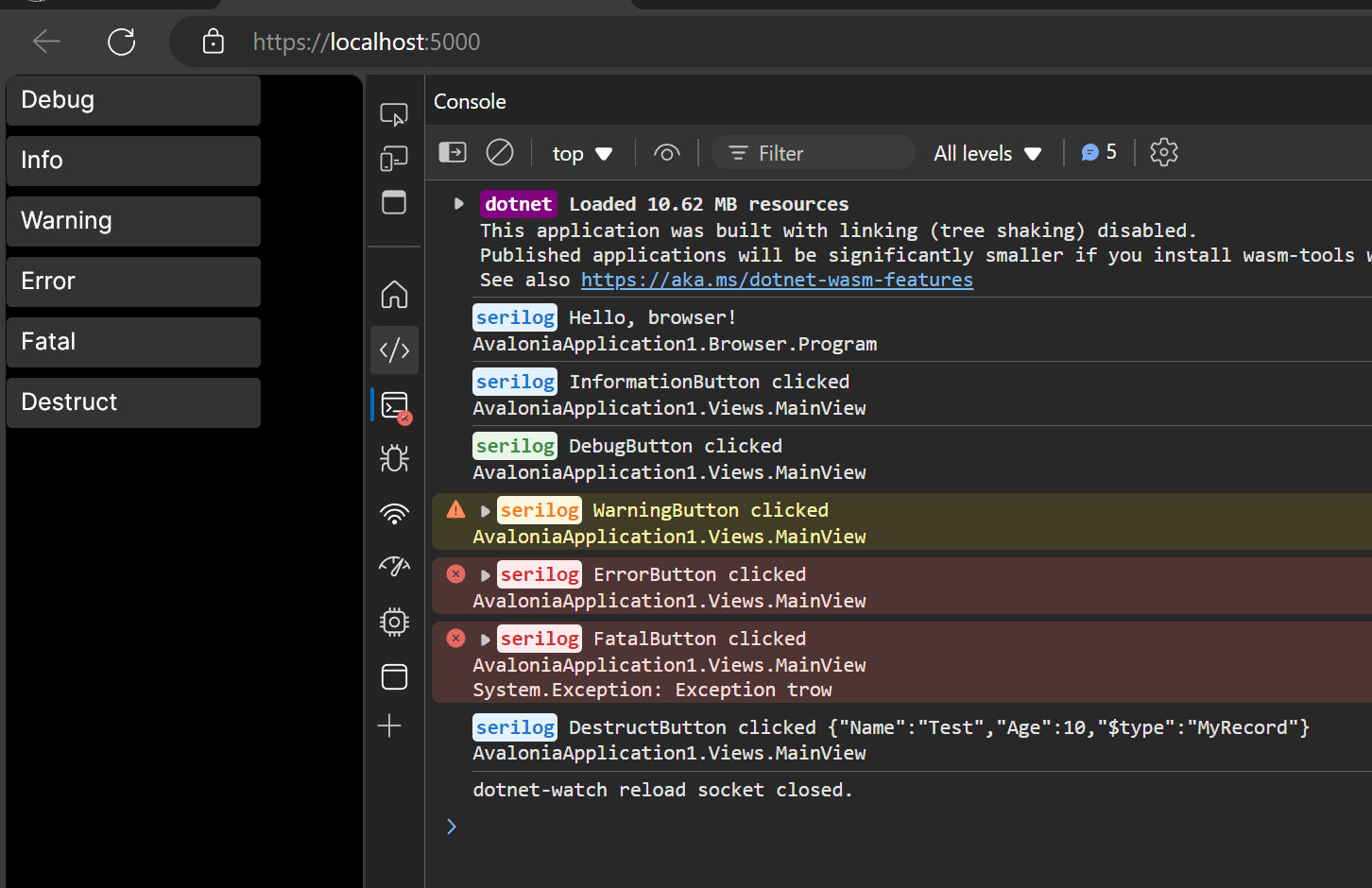Run the Destruct button in app
Screen dimensions: 1372x888
tap(133, 402)
